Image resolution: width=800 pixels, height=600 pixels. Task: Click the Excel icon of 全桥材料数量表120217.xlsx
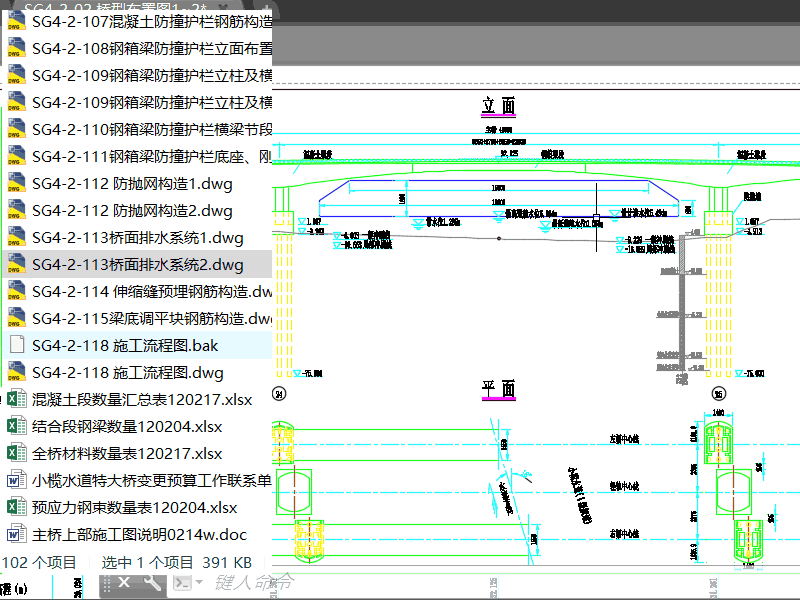[16, 454]
